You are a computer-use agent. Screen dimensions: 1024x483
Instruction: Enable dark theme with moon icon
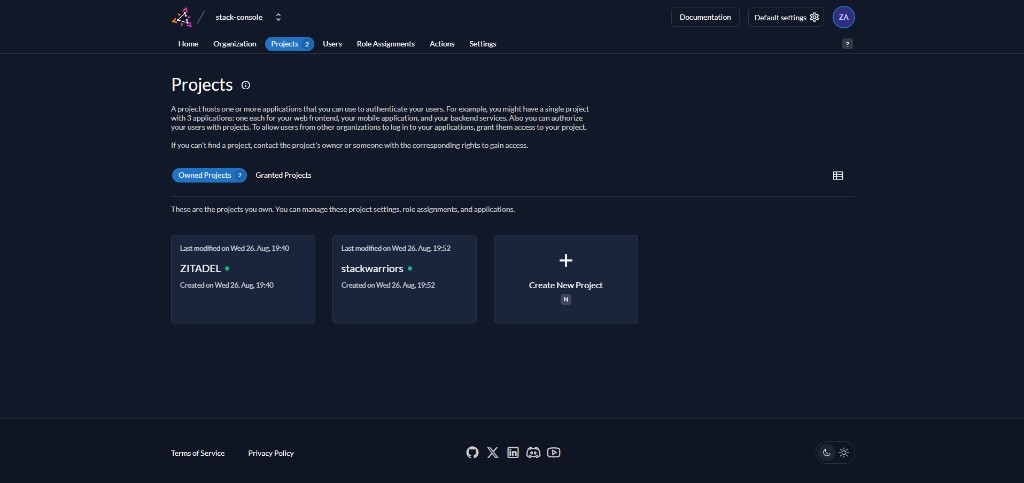click(x=826, y=452)
